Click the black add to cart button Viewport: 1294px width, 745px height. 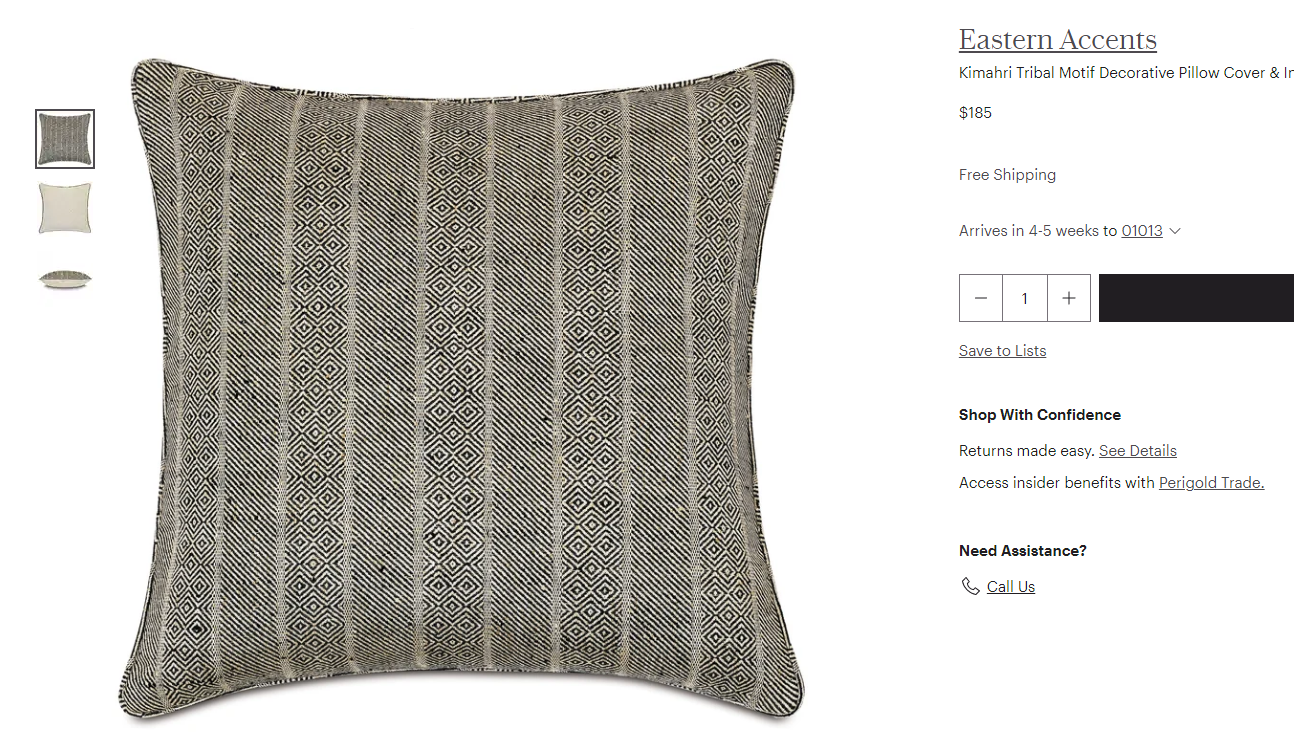(1196, 298)
